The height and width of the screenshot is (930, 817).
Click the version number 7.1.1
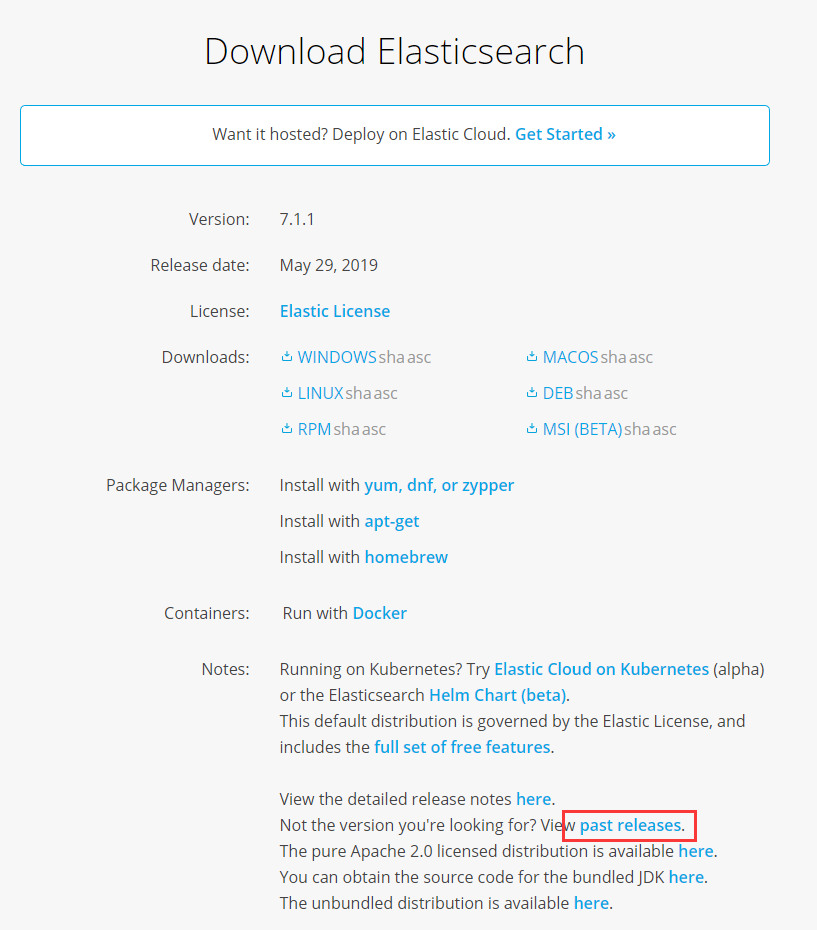297,219
